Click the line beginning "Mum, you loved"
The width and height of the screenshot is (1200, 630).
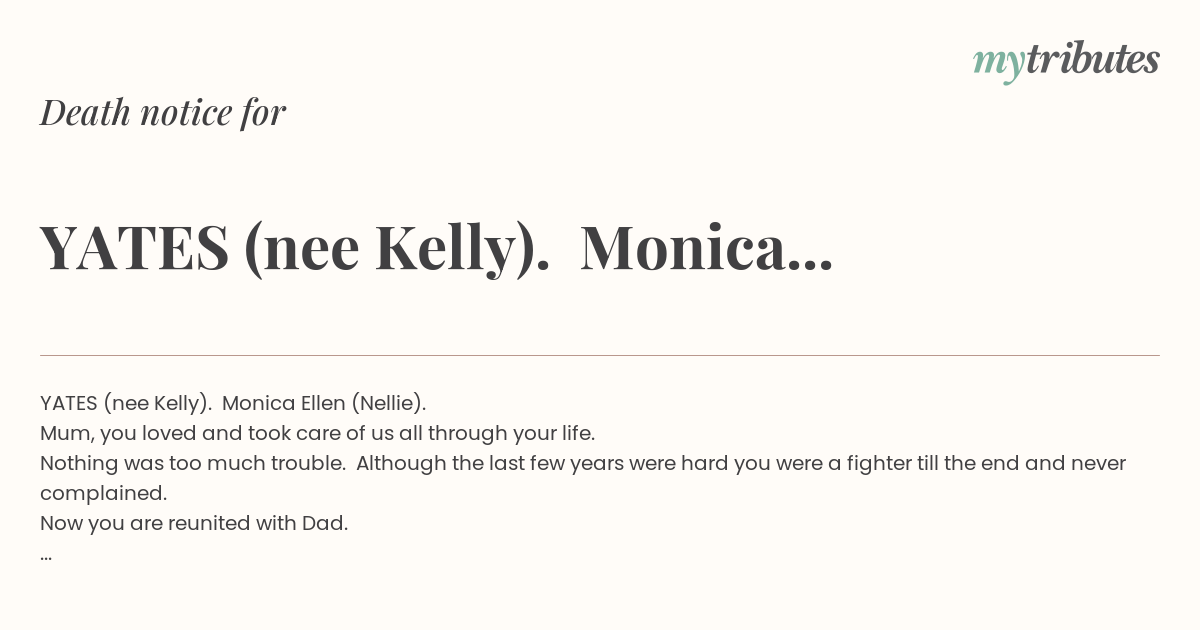(x=317, y=433)
